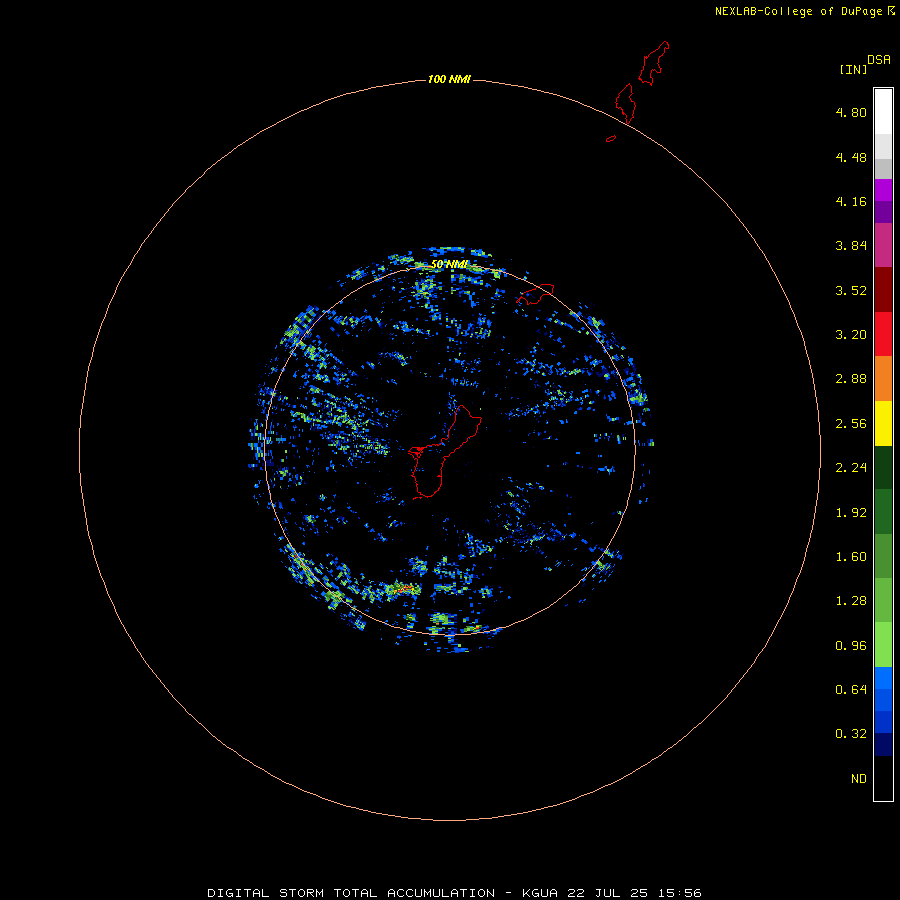
Task: Click the 50 NMI range ring label
Action: point(449,264)
